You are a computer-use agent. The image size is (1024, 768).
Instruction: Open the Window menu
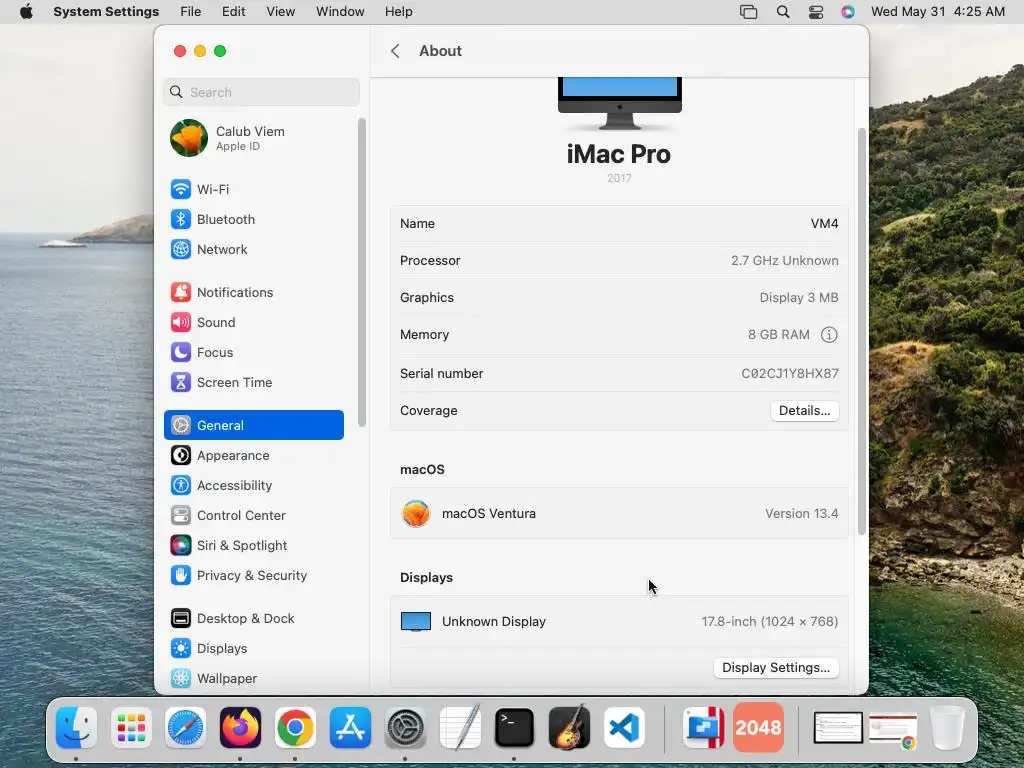(x=340, y=12)
